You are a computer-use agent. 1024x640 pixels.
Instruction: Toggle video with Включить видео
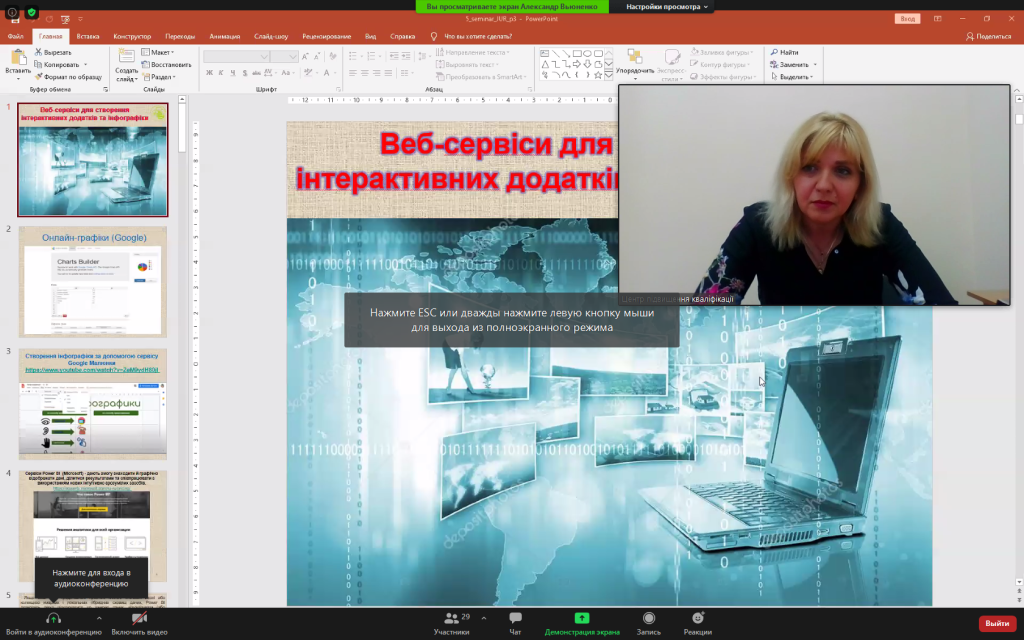click(139, 619)
